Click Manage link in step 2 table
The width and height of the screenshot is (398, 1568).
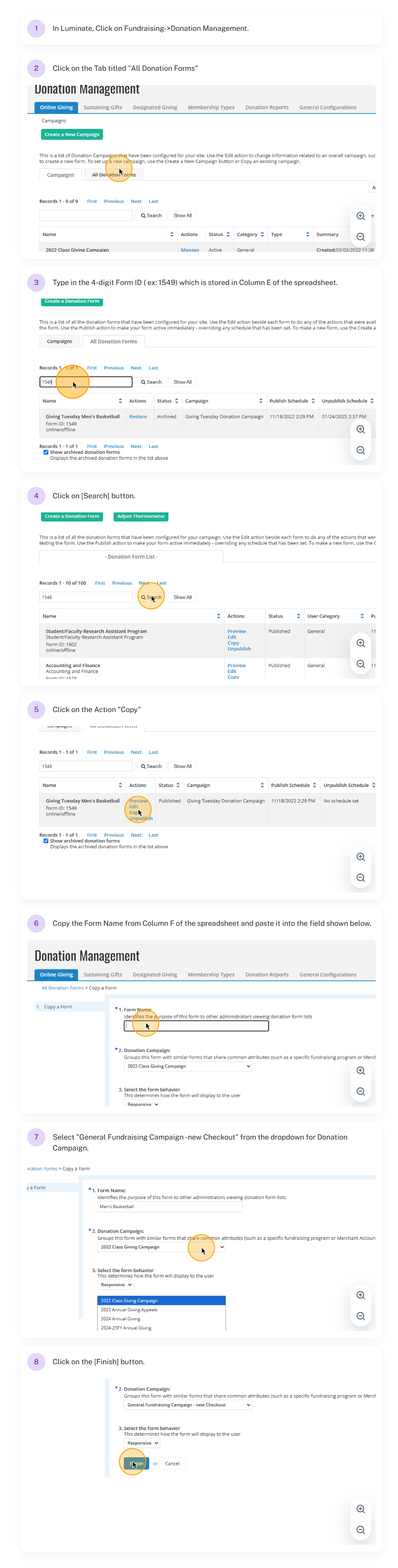click(190, 250)
